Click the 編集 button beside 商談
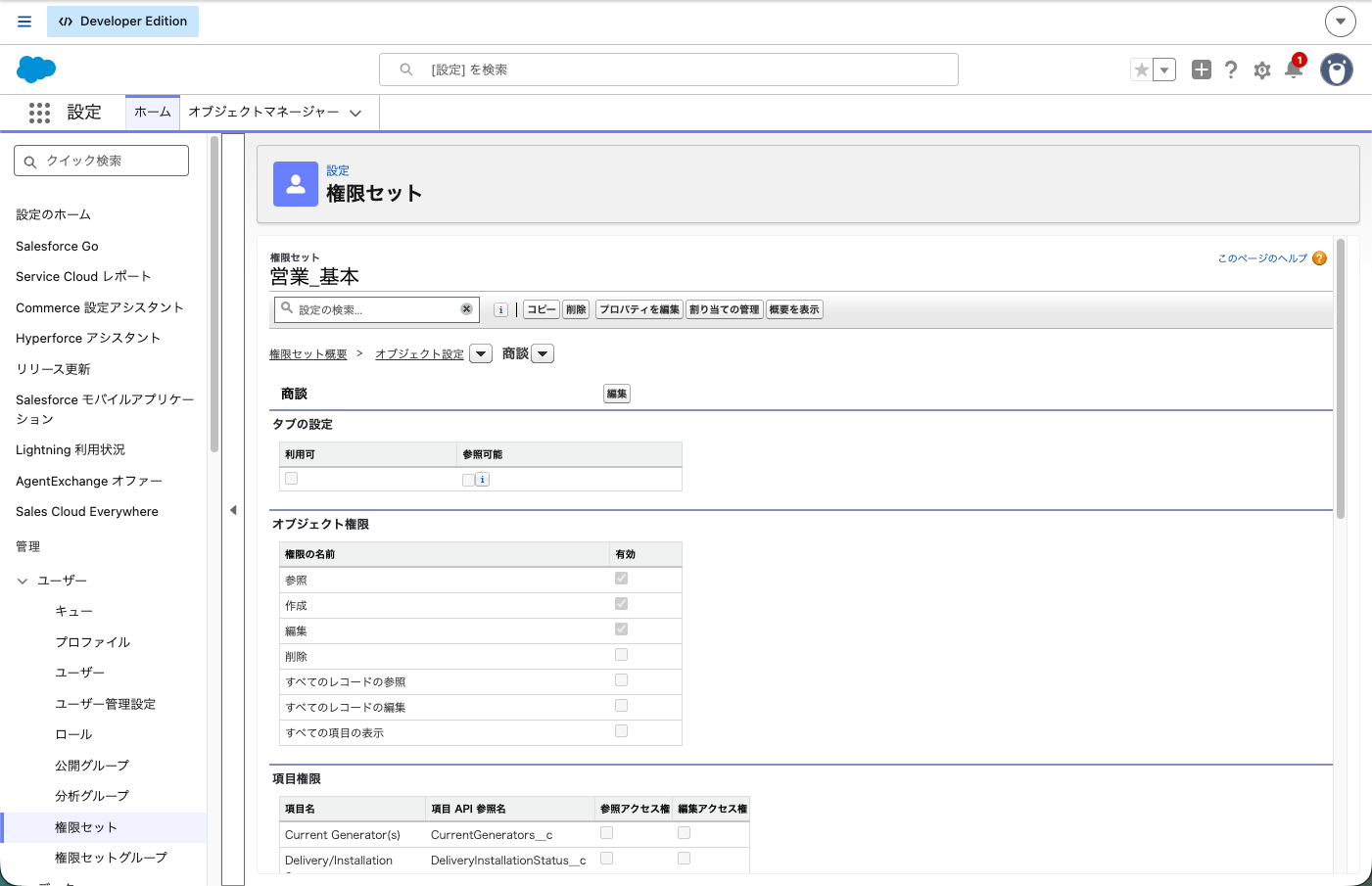 pyautogui.click(x=617, y=395)
